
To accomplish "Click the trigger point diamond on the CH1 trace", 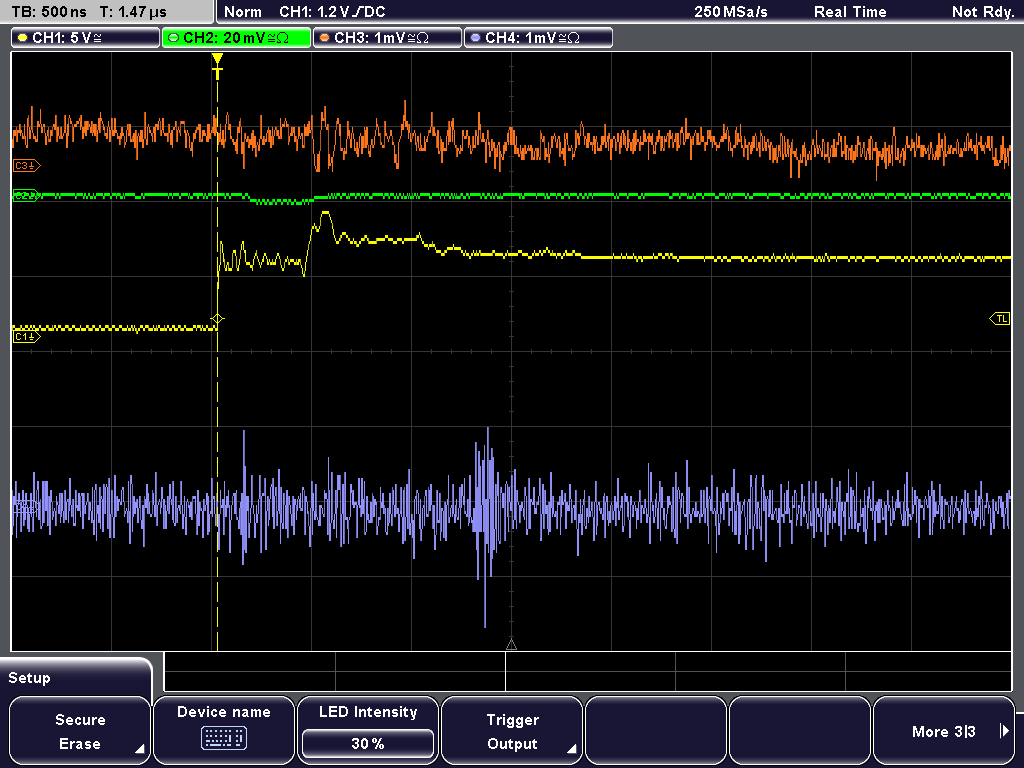I will (x=217, y=319).
